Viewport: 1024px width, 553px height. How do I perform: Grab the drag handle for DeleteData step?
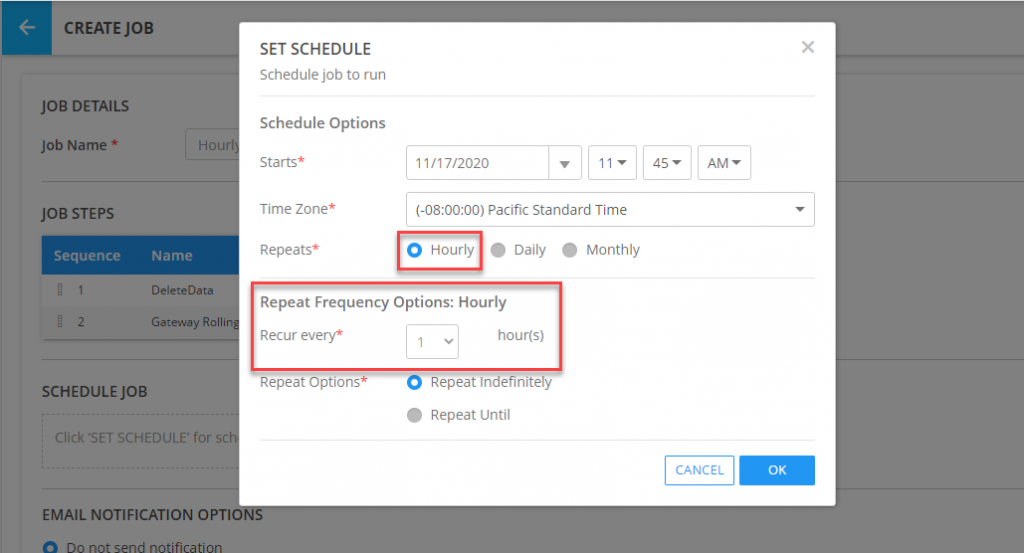tap(60, 290)
